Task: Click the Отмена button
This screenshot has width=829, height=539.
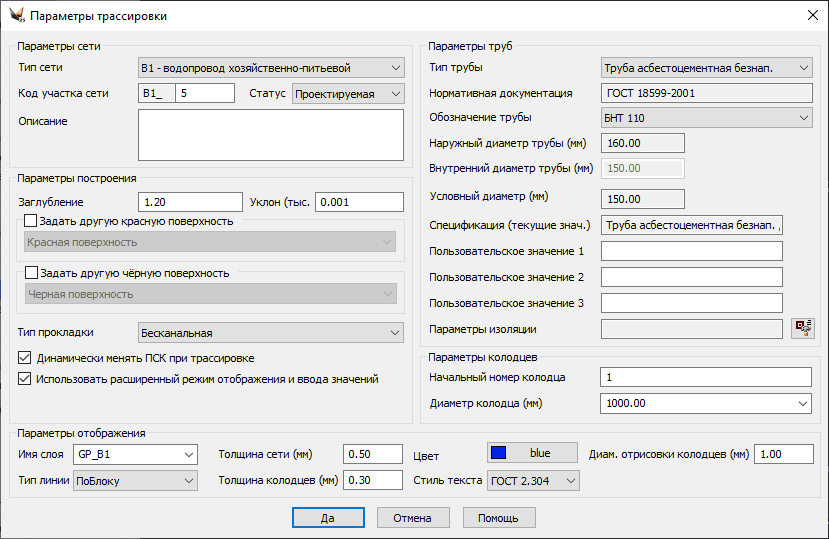Action: point(413,518)
